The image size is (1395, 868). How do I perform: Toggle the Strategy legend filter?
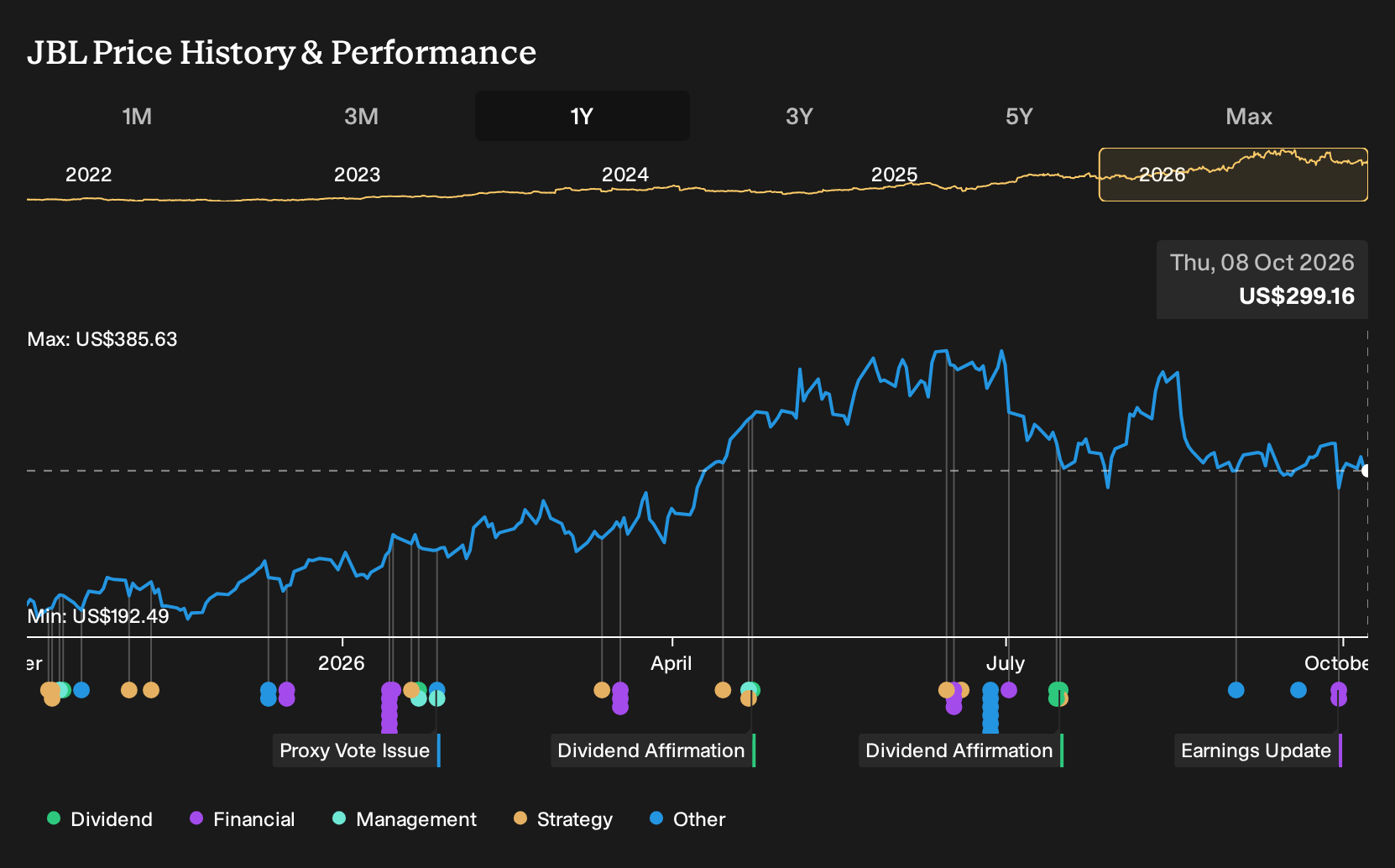[563, 819]
